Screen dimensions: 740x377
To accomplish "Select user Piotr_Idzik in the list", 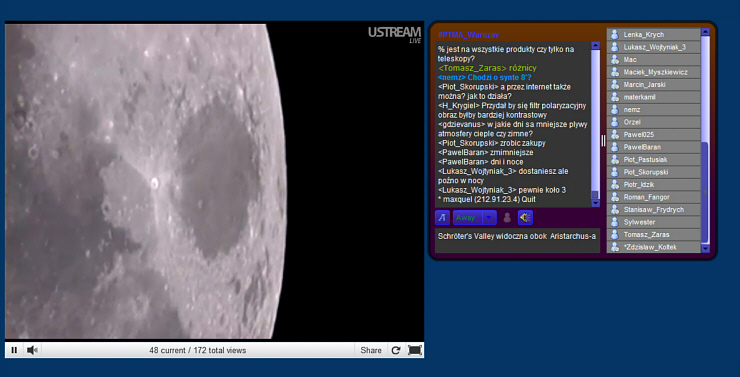I will click(x=654, y=184).
